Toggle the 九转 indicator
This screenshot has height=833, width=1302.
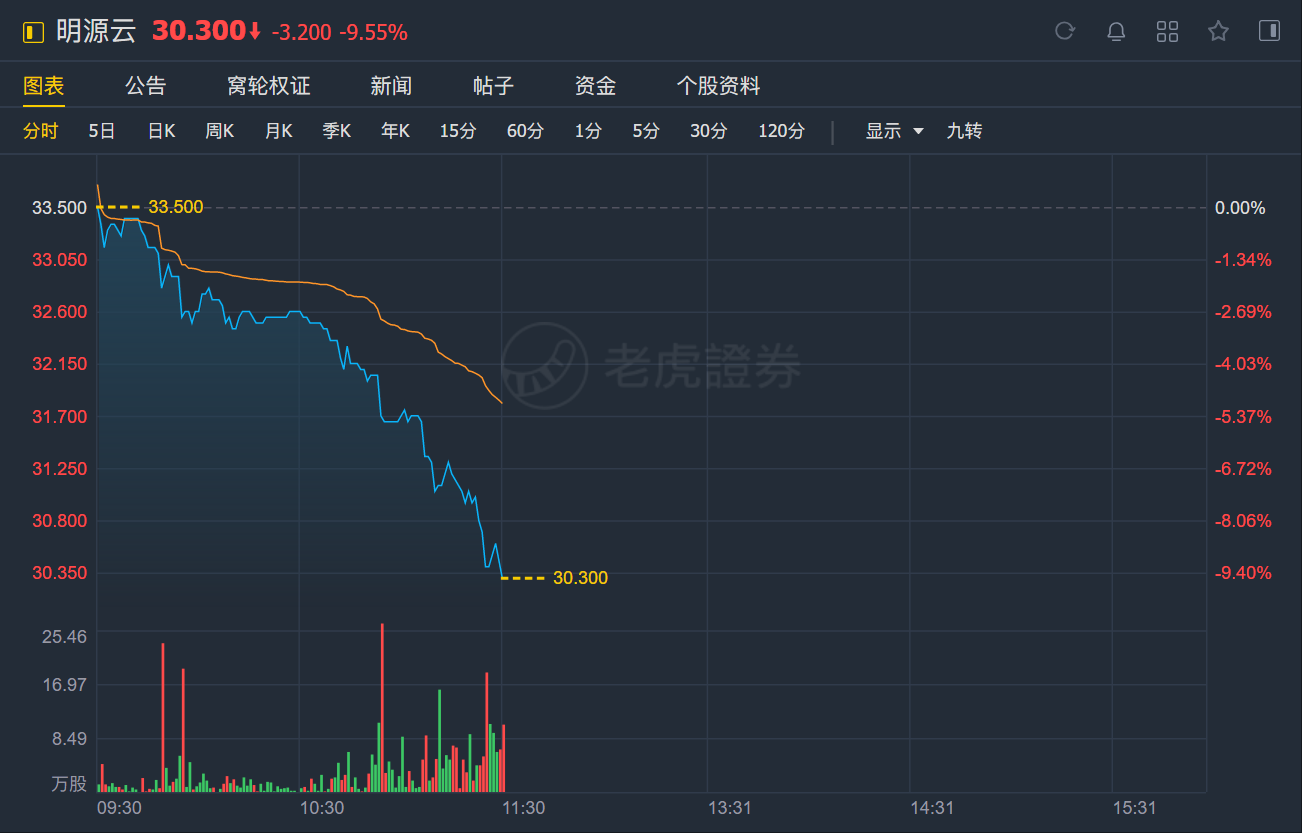(x=964, y=131)
